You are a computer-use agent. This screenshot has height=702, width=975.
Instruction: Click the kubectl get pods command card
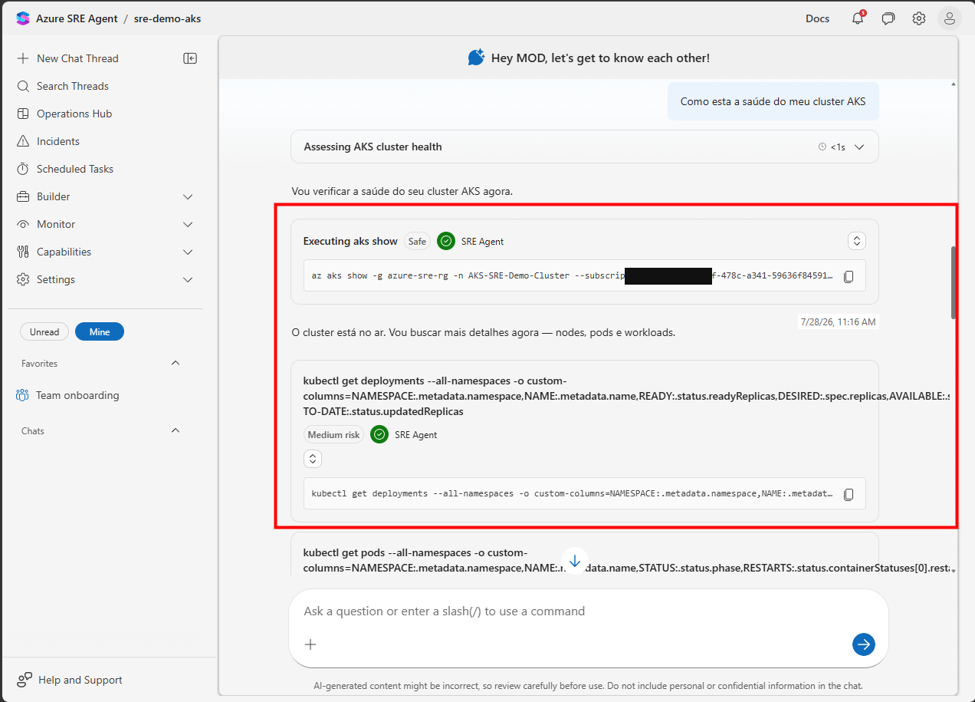pos(585,554)
